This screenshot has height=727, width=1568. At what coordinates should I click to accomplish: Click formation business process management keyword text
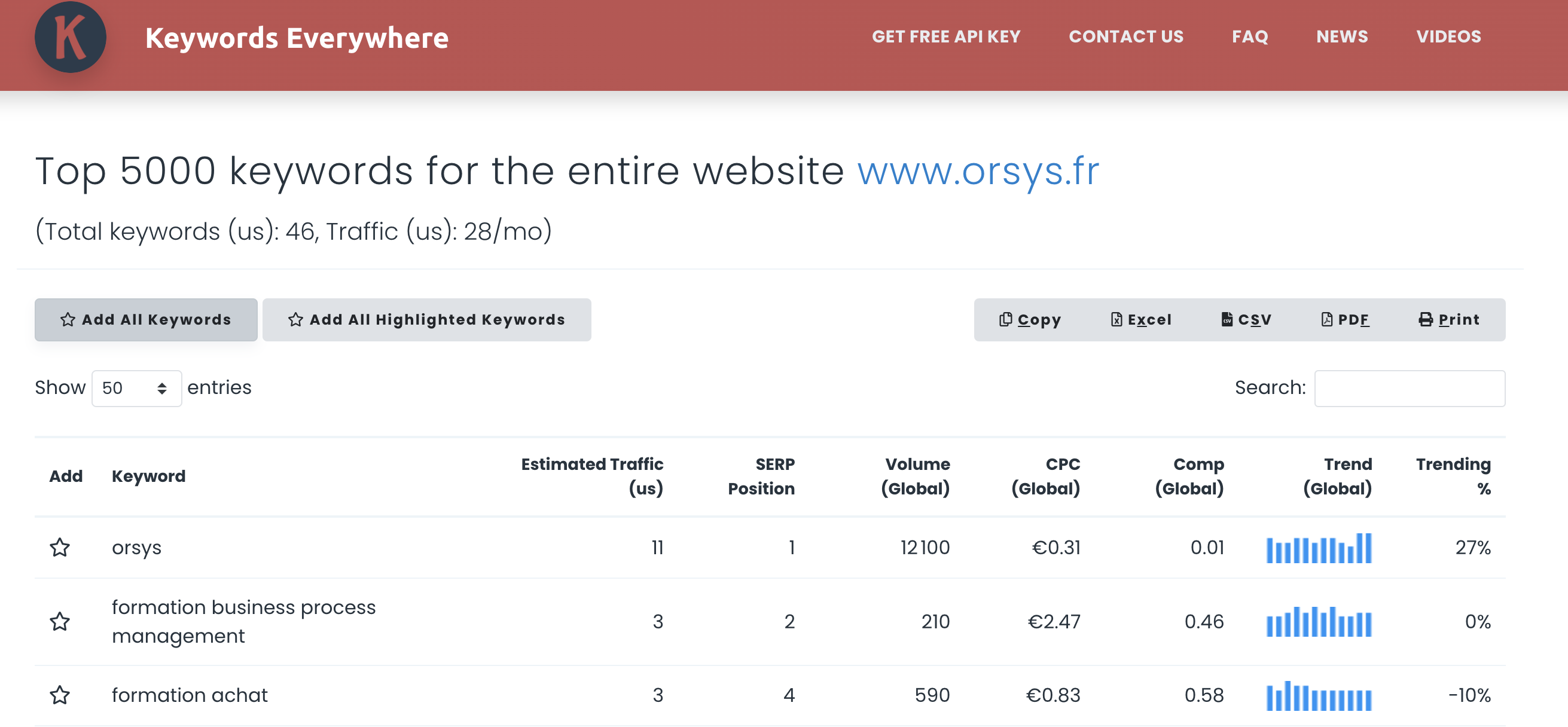243,622
